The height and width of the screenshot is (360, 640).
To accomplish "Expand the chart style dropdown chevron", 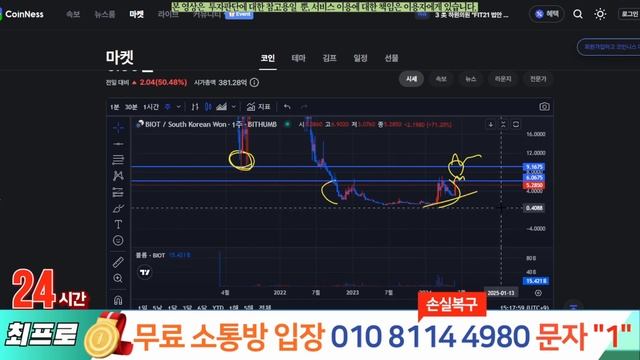I will coord(233,107).
